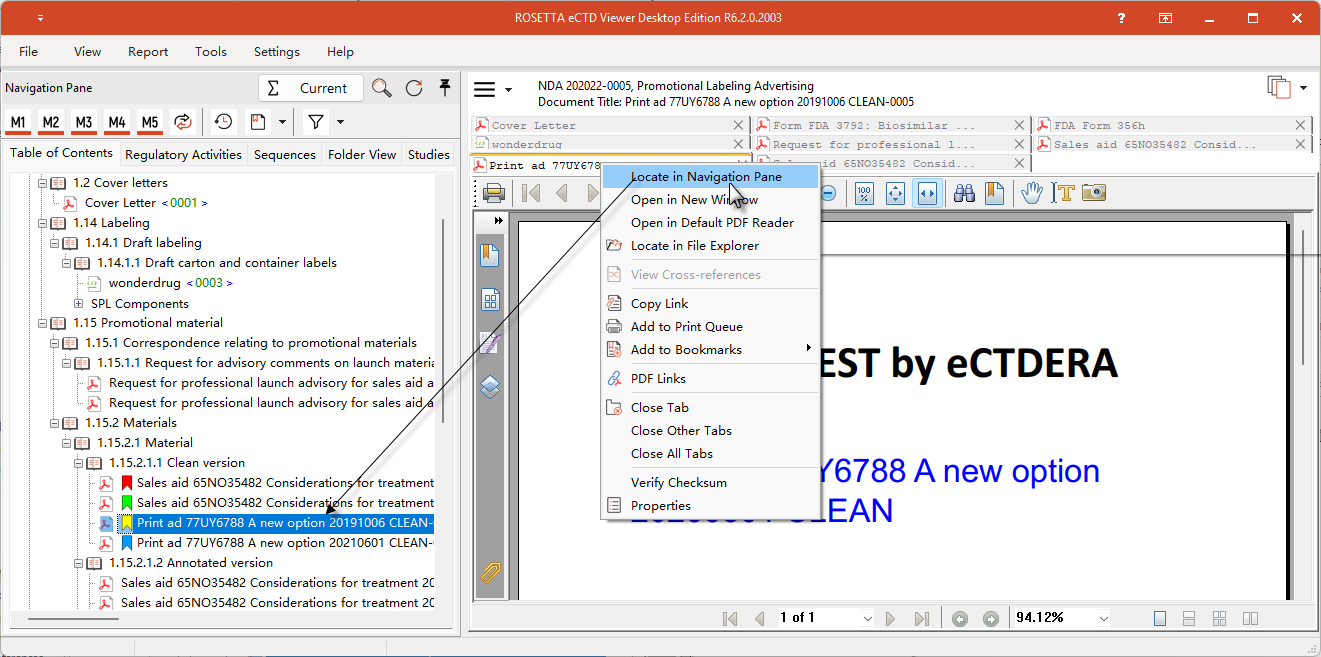The image size is (1321, 657).
Task: Click the filter funnel icon
Action: point(315,122)
